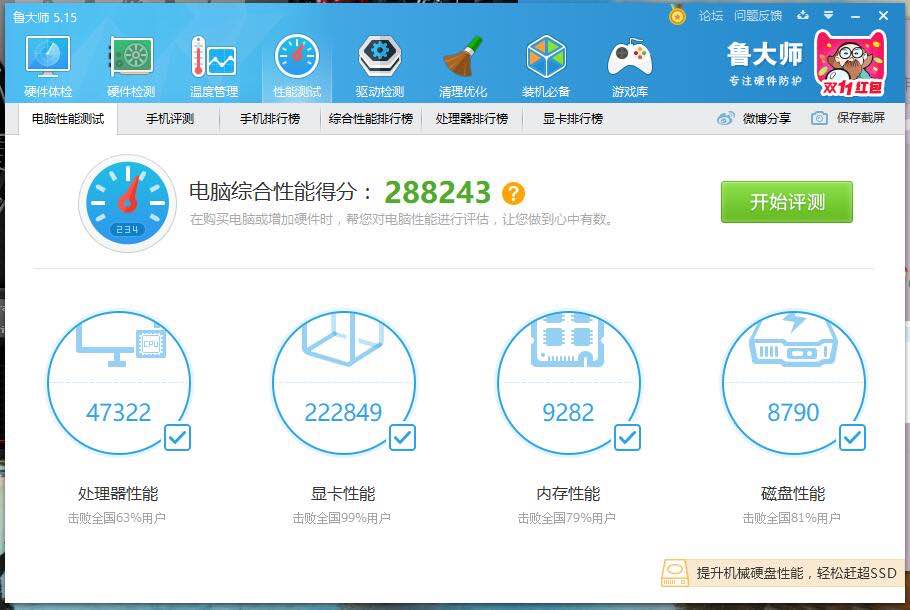Viewport: 910px width, 610px height.
Task: Minimize the 鲁大师 window
Action: tap(855, 16)
